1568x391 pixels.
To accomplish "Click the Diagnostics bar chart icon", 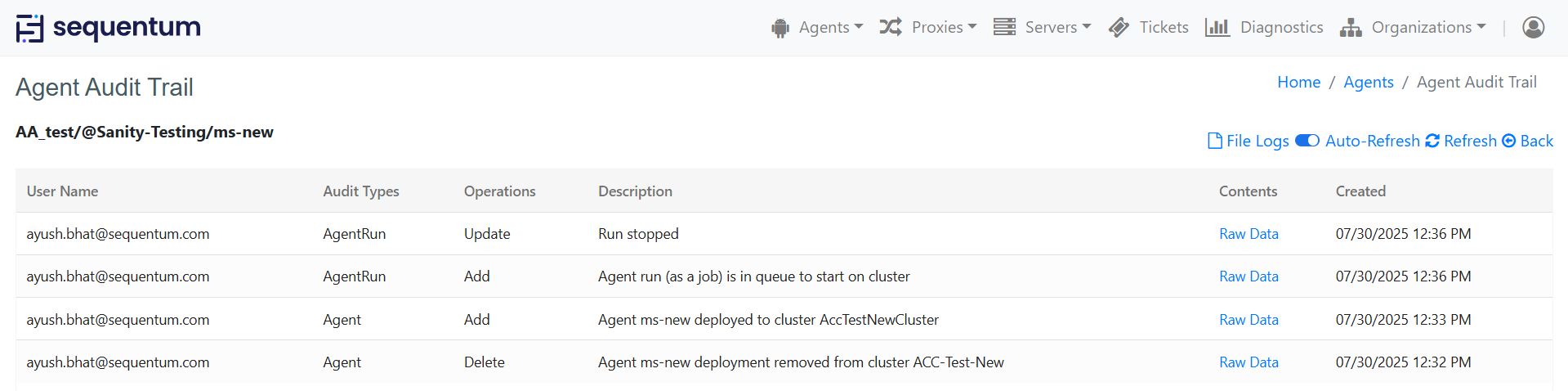I will [x=1217, y=27].
